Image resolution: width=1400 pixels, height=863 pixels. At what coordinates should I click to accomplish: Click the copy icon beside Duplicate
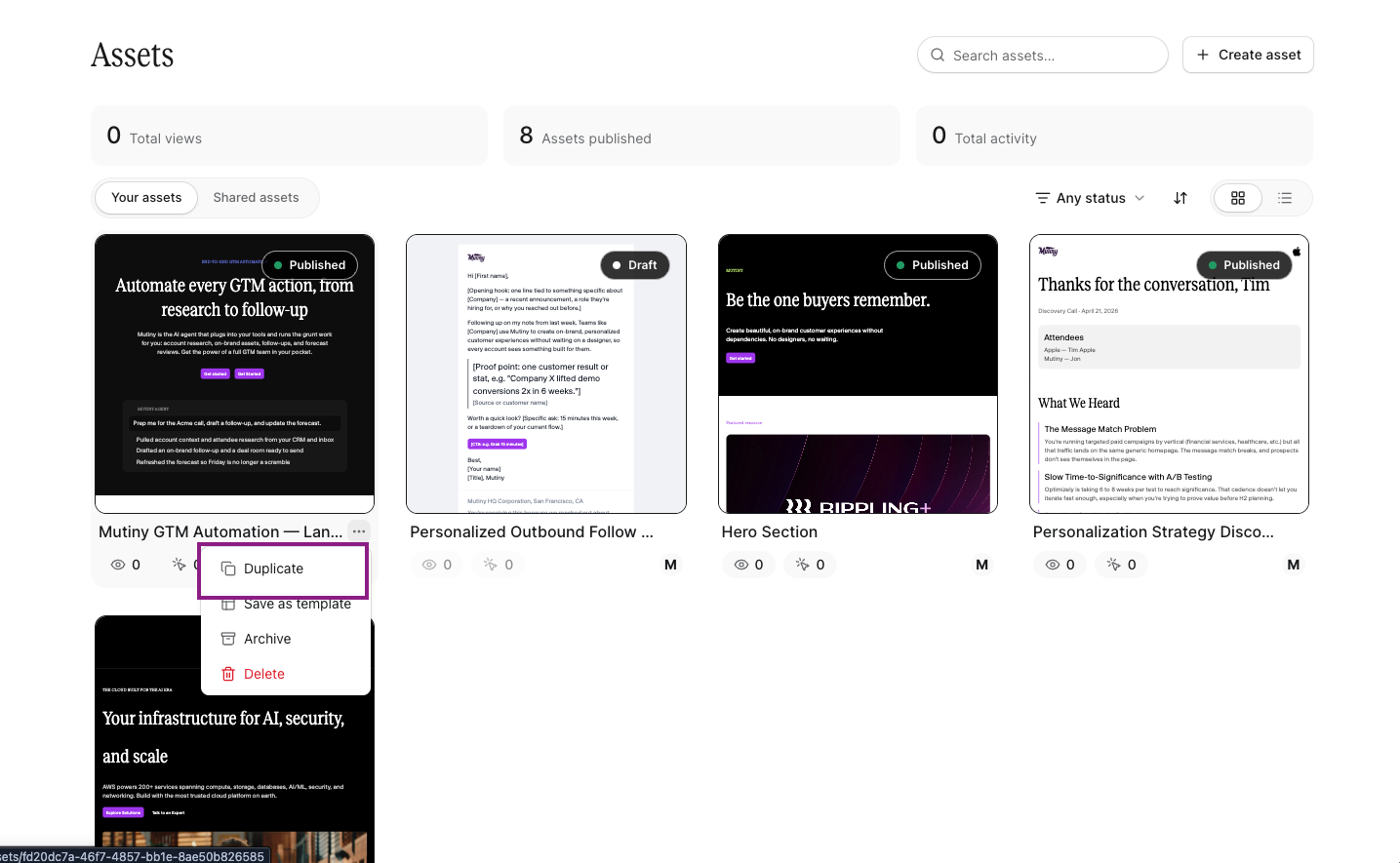[228, 569]
